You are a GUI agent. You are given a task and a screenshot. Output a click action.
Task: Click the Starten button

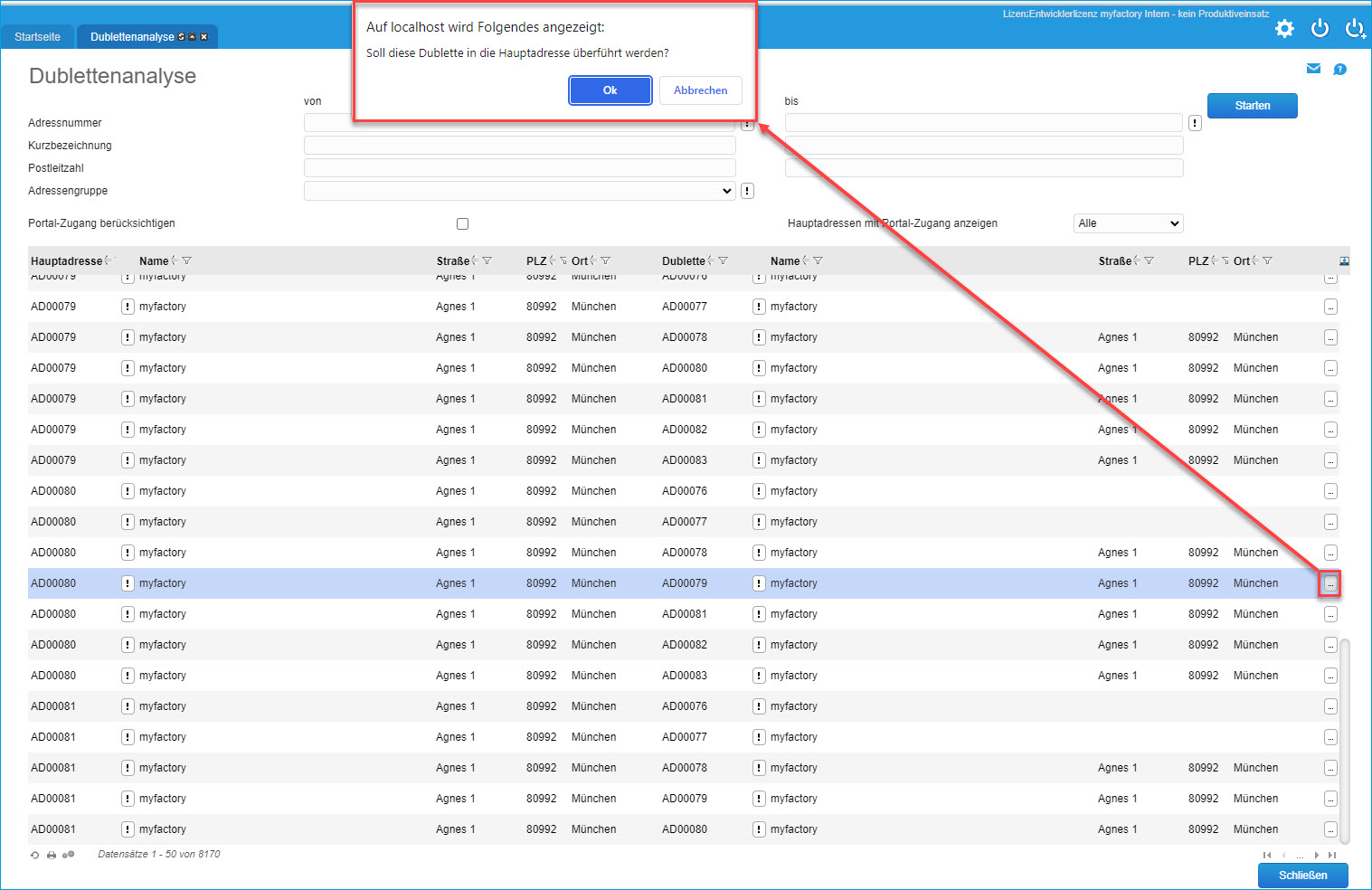coord(1252,106)
